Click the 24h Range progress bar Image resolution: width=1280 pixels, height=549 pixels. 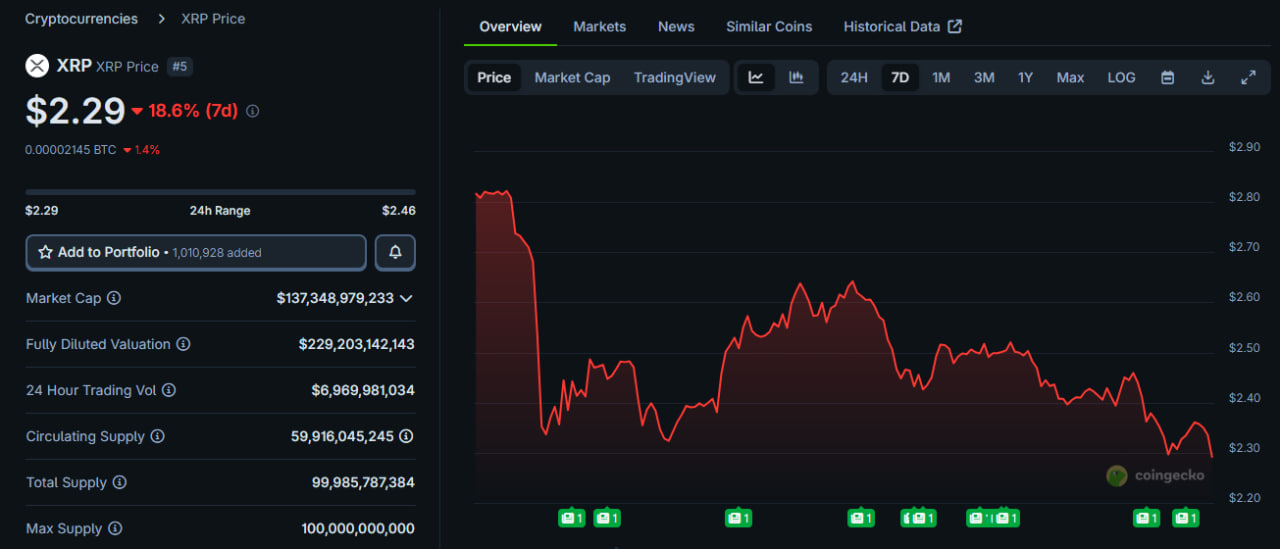click(x=220, y=192)
